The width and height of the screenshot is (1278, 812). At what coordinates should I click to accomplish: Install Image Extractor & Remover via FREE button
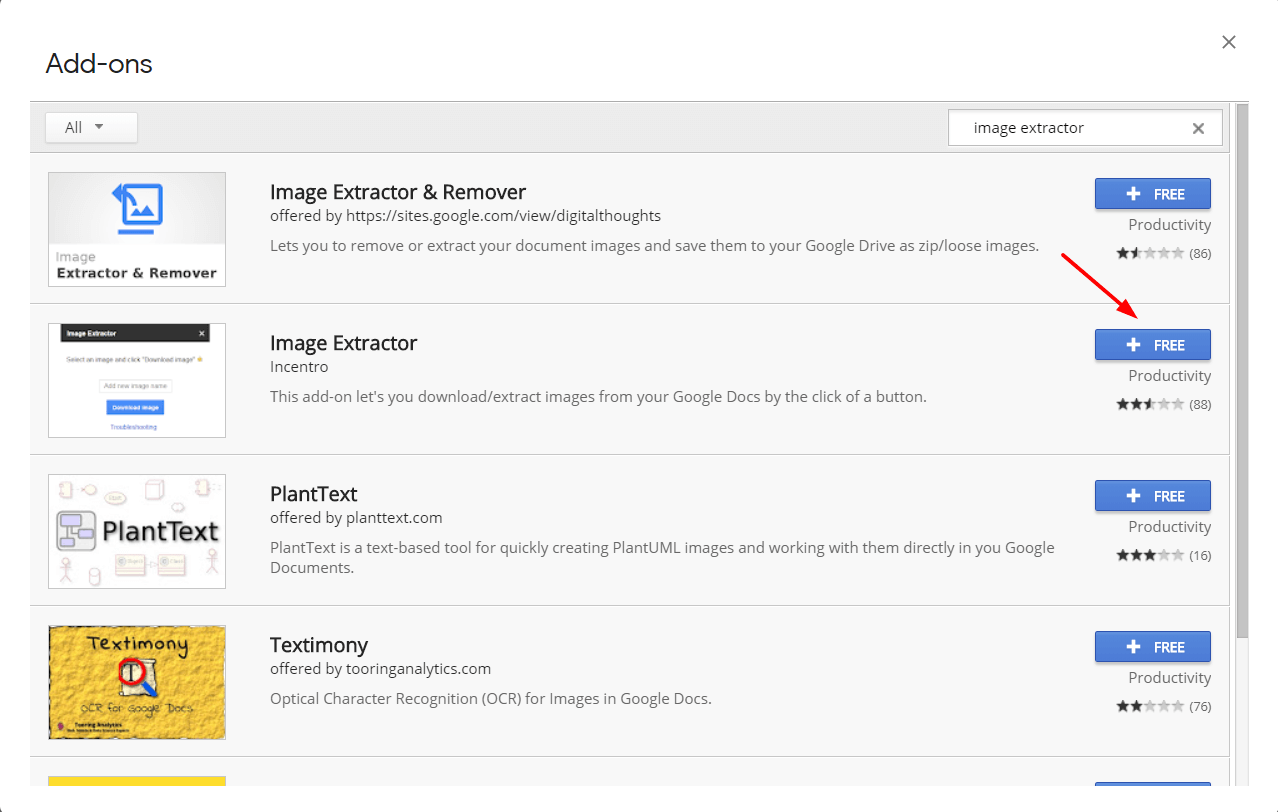(x=1152, y=194)
